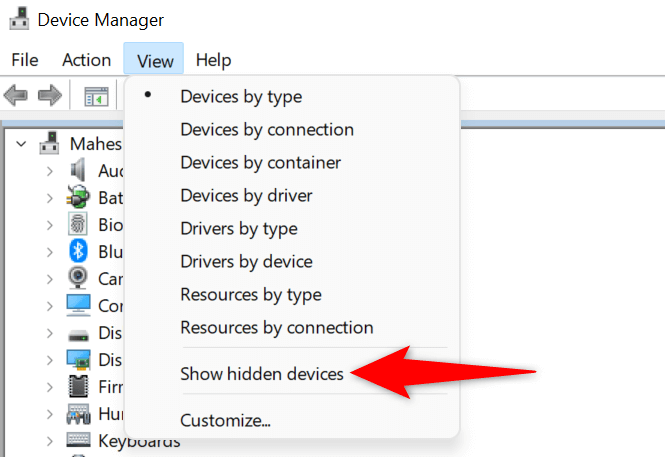Open the File menu

coord(25,60)
